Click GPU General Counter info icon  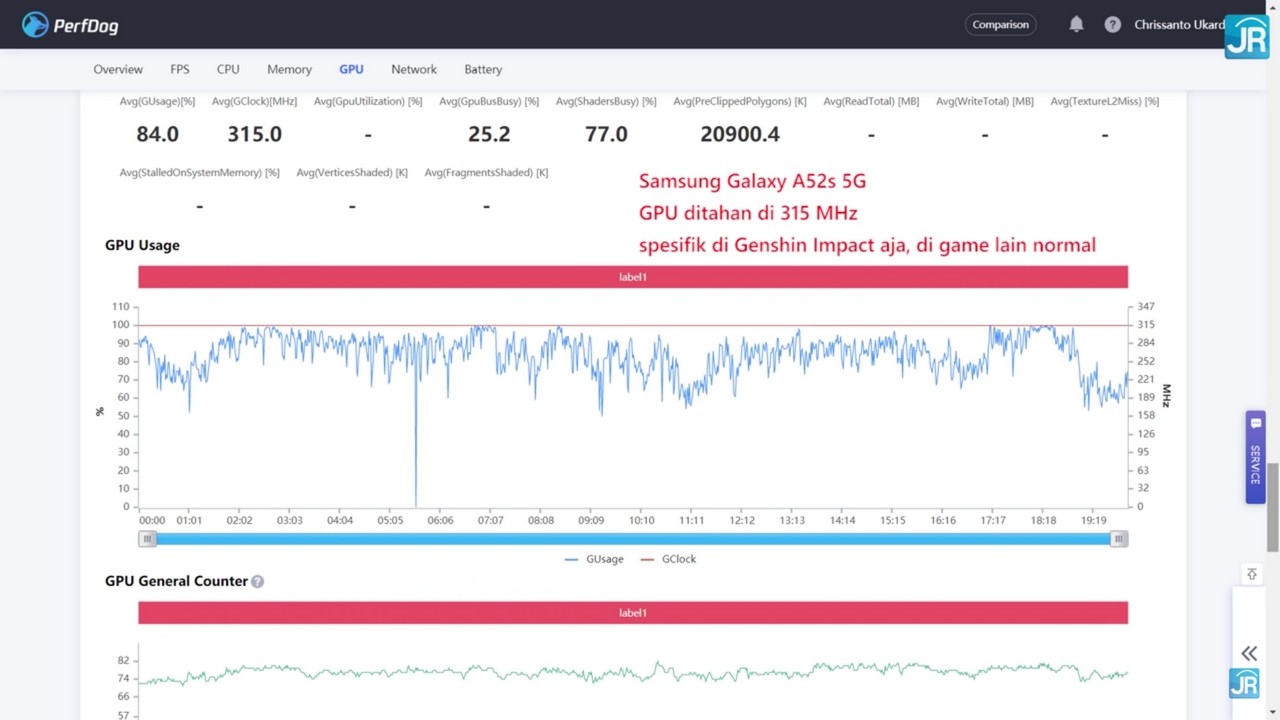tap(257, 581)
